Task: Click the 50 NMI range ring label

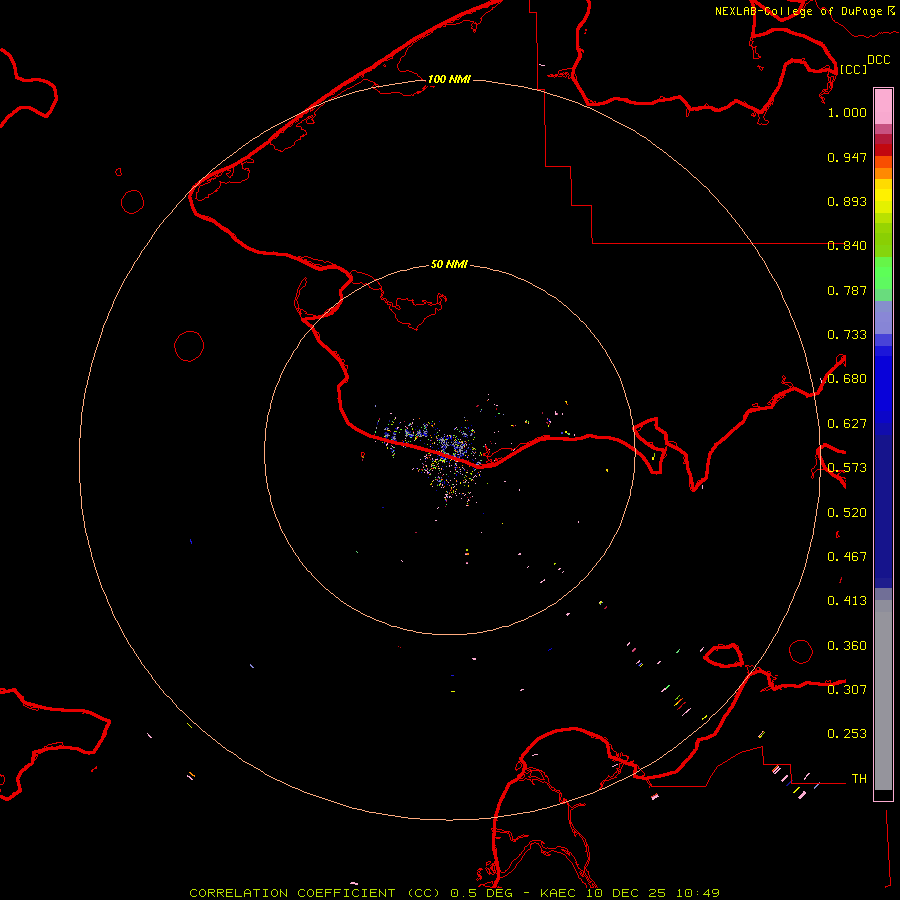Action: click(449, 265)
